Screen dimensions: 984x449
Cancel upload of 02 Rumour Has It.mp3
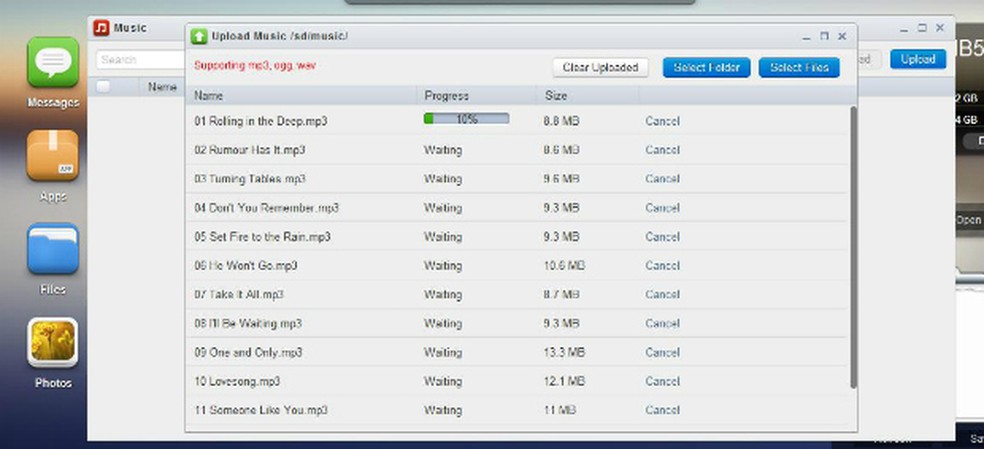click(x=662, y=150)
